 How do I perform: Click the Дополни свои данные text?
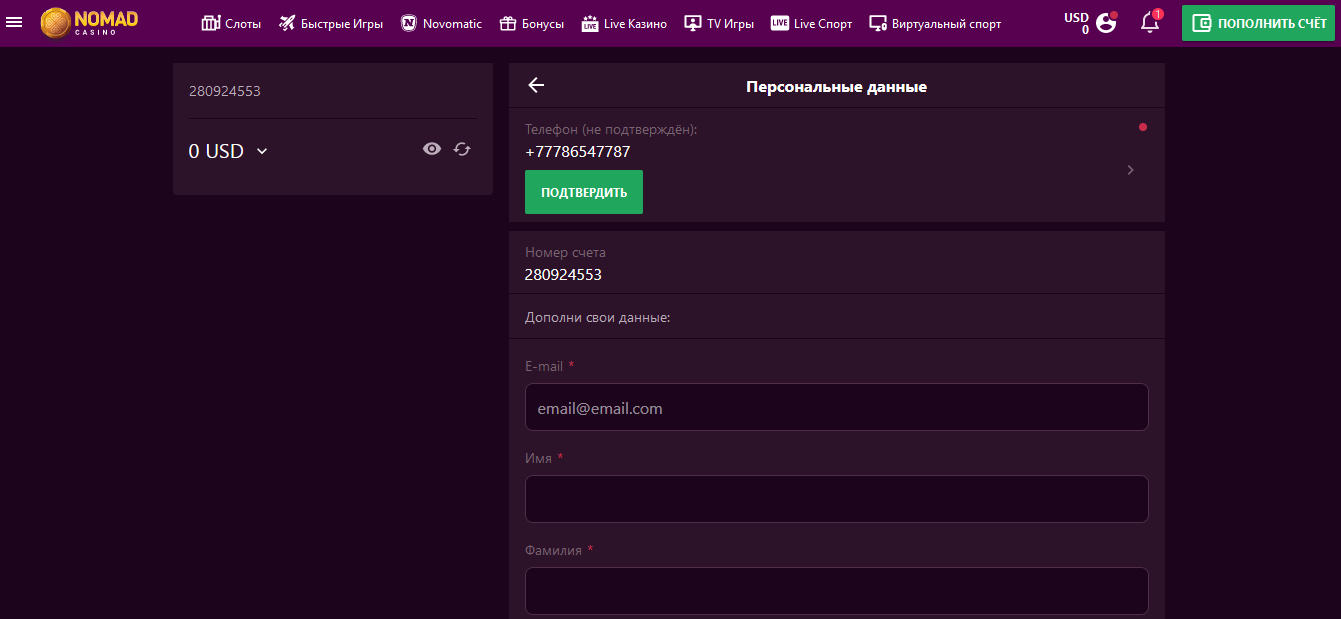(598, 317)
